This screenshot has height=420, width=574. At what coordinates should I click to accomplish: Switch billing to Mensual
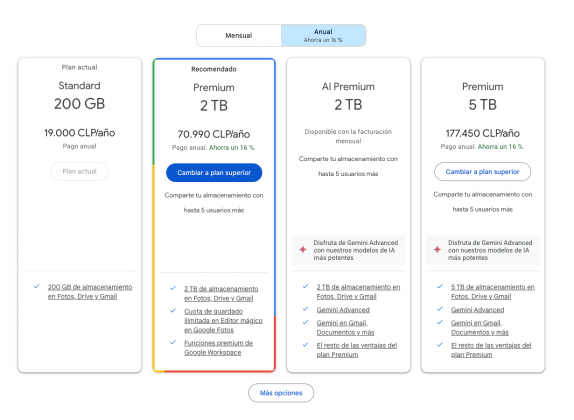(239, 36)
